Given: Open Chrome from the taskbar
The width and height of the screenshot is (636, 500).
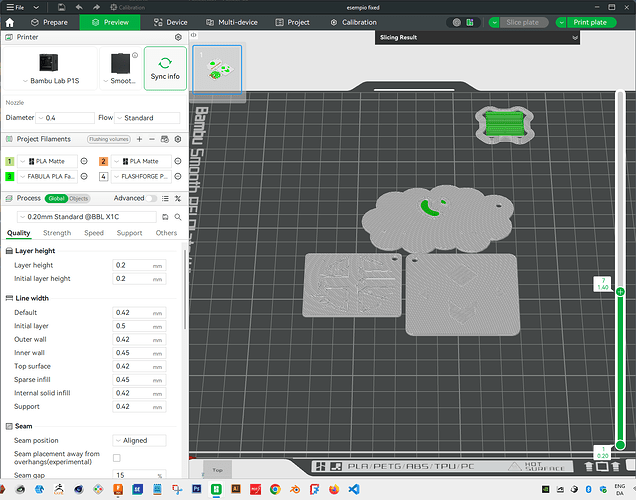Looking at the screenshot, I should pyautogui.click(x=275, y=489).
